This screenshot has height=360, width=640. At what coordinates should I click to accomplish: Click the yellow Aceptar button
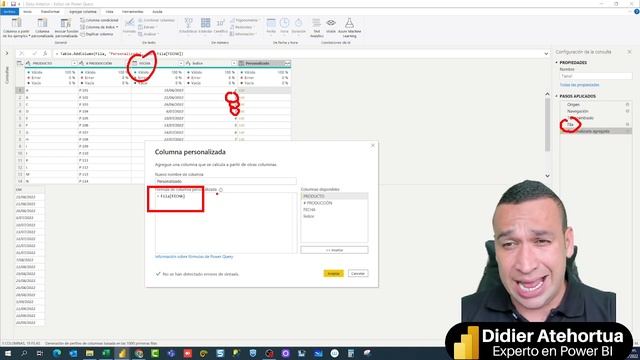pos(333,273)
